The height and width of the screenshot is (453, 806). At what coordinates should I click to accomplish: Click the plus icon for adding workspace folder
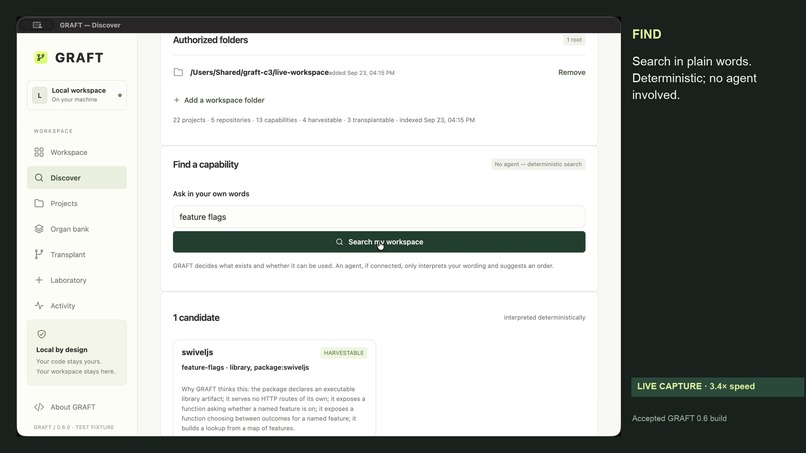point(177,100)
